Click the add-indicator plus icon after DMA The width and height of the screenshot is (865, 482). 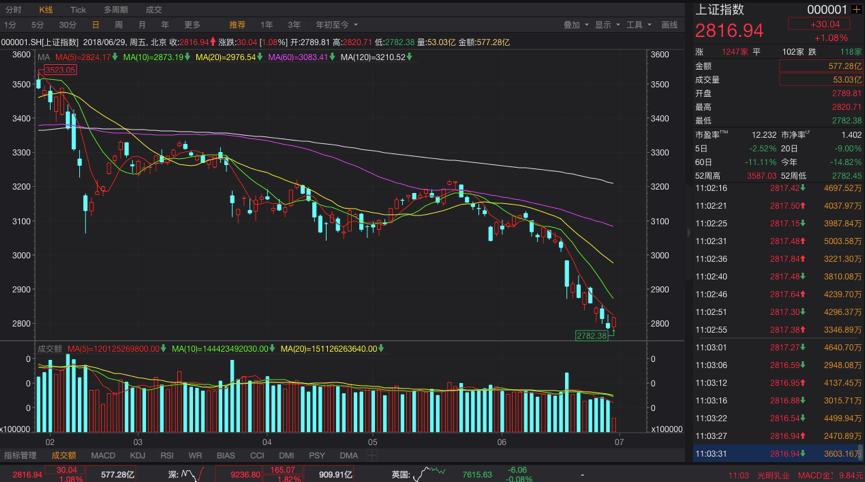coord(372,456)
